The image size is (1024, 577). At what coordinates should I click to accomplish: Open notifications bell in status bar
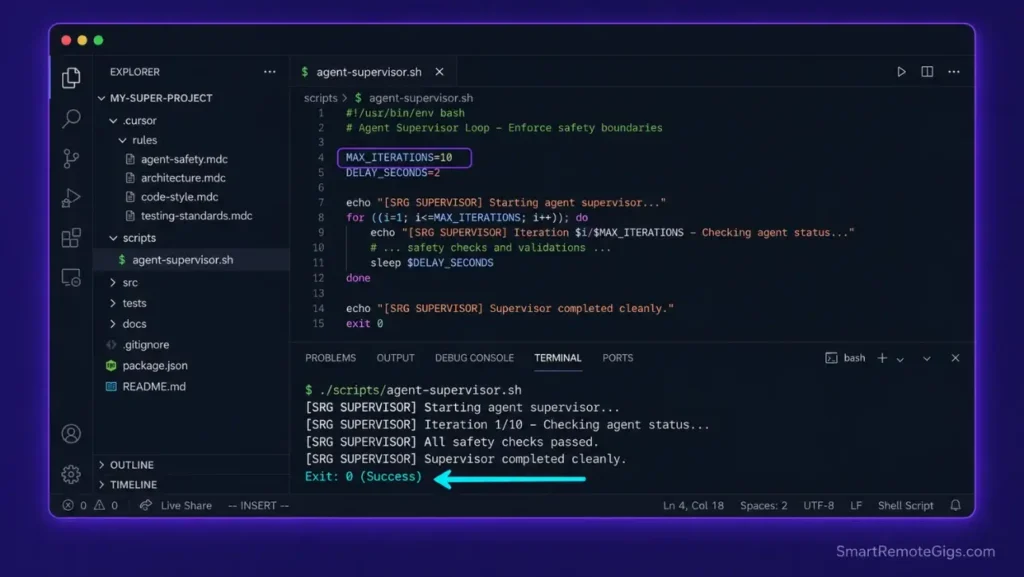[955, 505]
